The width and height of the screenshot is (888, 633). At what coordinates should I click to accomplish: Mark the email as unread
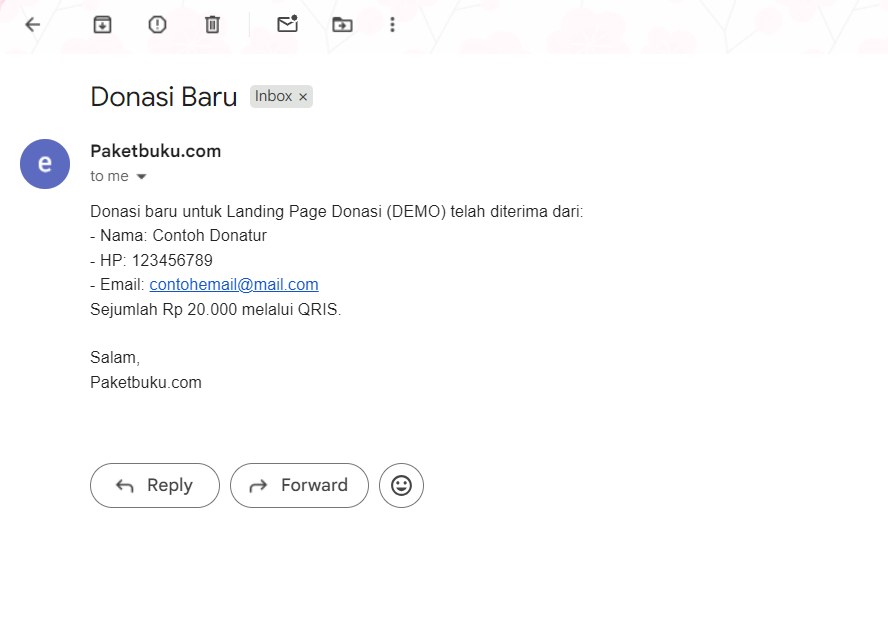pyautogui.click(x=288, y=25)
